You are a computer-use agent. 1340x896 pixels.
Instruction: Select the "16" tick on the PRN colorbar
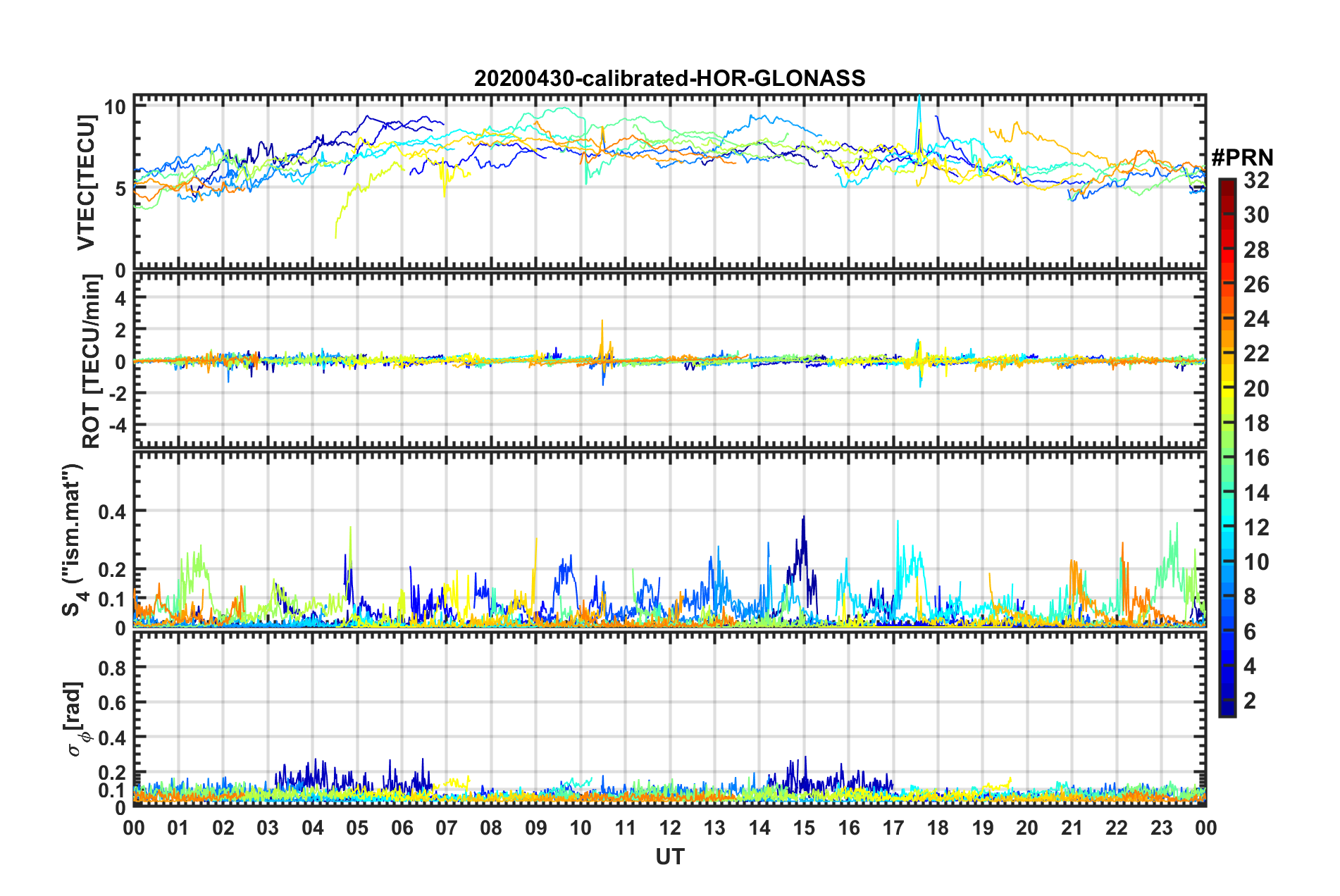pyautogui.click(x=1256, y=458)
